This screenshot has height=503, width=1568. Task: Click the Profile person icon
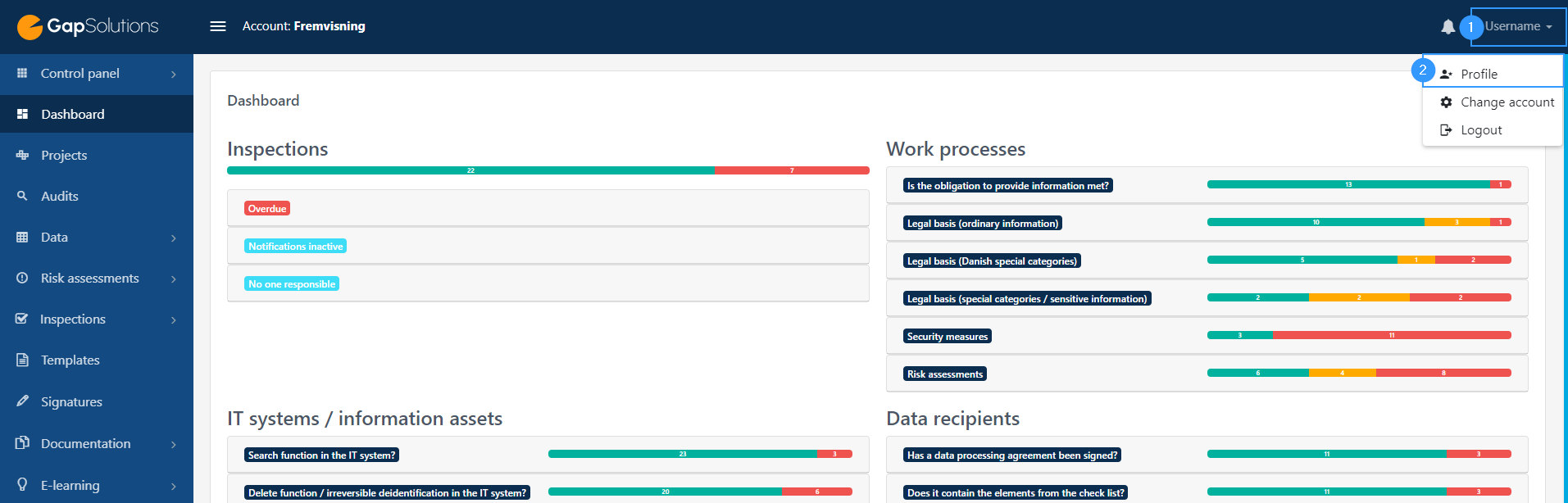(x=1446, y=74)
